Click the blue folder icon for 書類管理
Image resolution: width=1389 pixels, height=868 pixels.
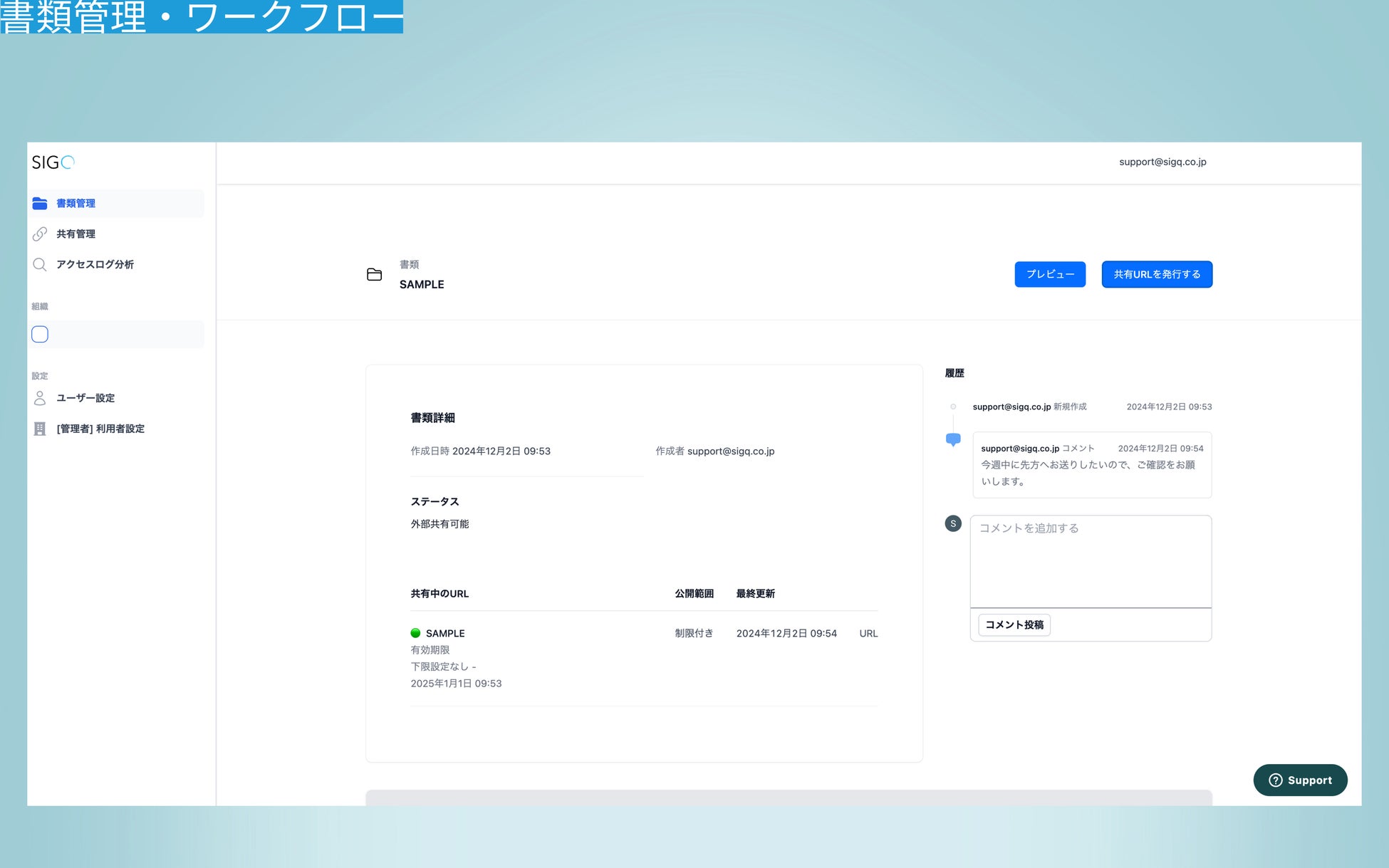[x=40, y=204]
